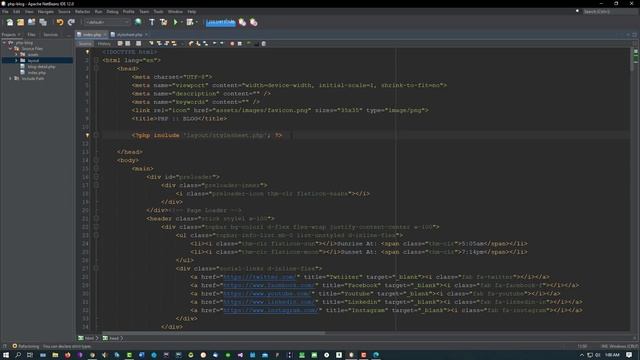Click the editor horizontal scrollbar
The height and width of the screenshot is (360, 640).
213,333
